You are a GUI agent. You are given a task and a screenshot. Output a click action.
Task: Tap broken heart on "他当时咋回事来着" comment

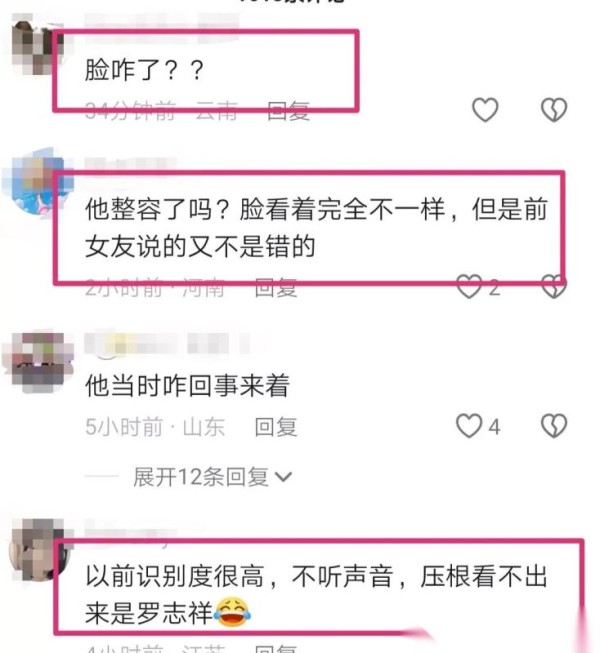pyautogui.click(x=554, y=426)
